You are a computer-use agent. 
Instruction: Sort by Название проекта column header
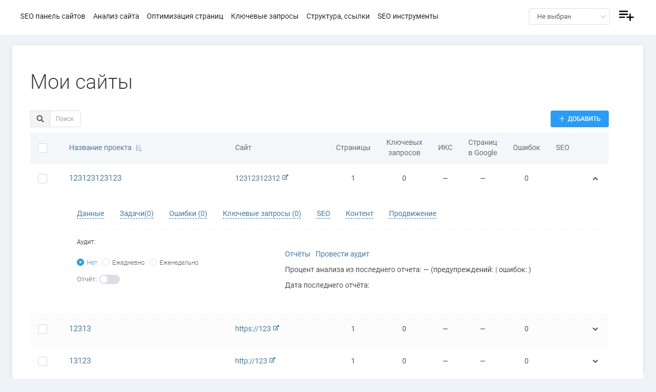point(100,148)
